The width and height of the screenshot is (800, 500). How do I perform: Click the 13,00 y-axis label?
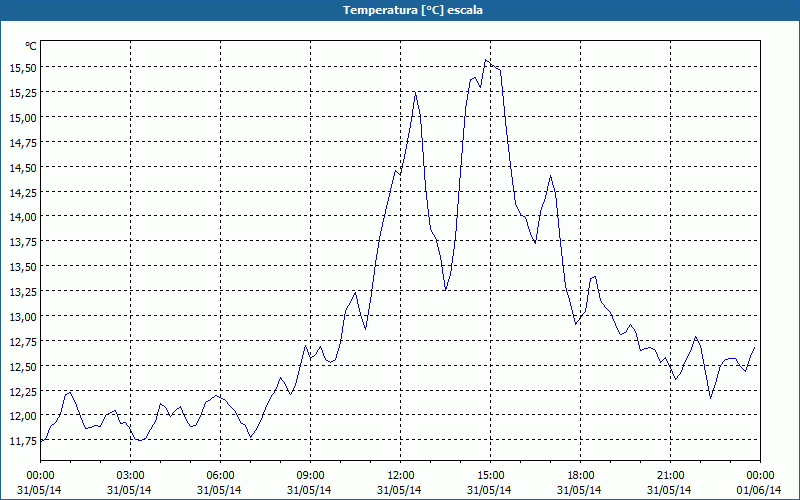23,316
